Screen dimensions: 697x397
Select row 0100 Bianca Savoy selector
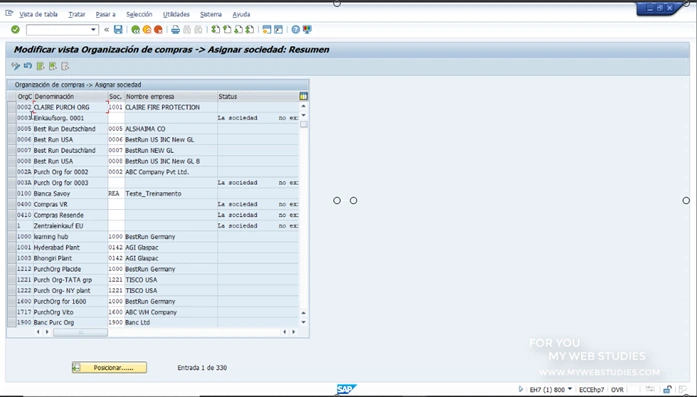pyautogui.click(x=12, y=193)
